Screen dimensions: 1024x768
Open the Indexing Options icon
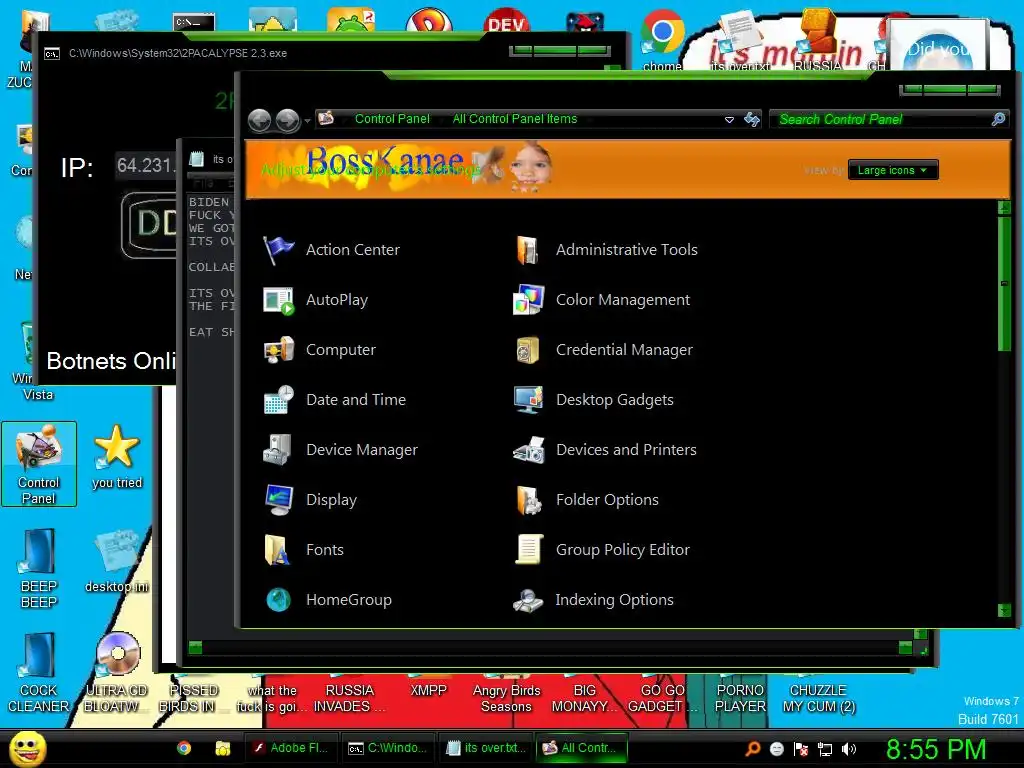pos(528,600)
